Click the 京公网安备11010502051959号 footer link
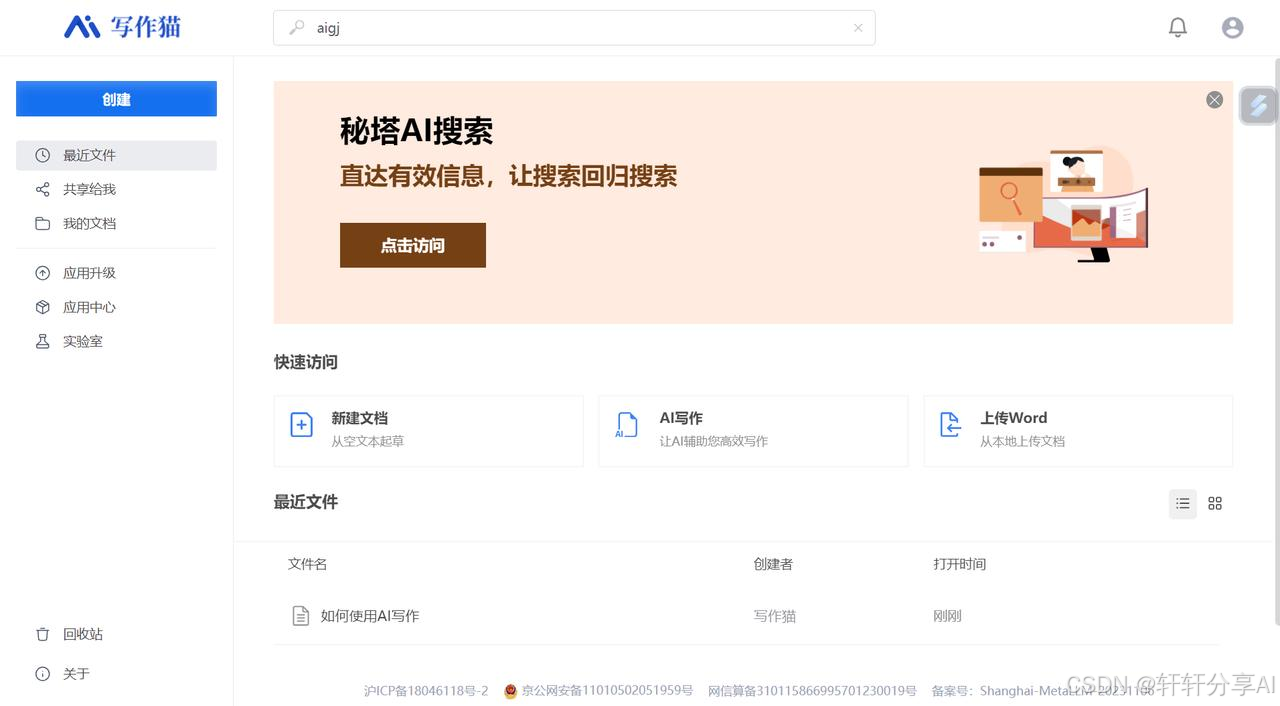 tap(607, 691)
